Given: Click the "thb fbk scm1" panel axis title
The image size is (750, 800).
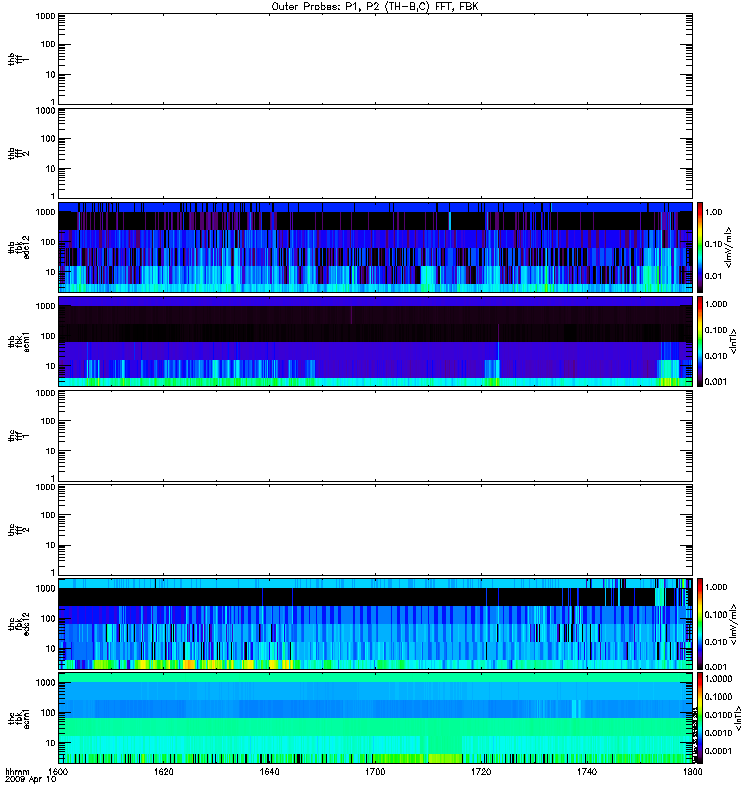Looking at the screenshot, I should tap(19, 341).
